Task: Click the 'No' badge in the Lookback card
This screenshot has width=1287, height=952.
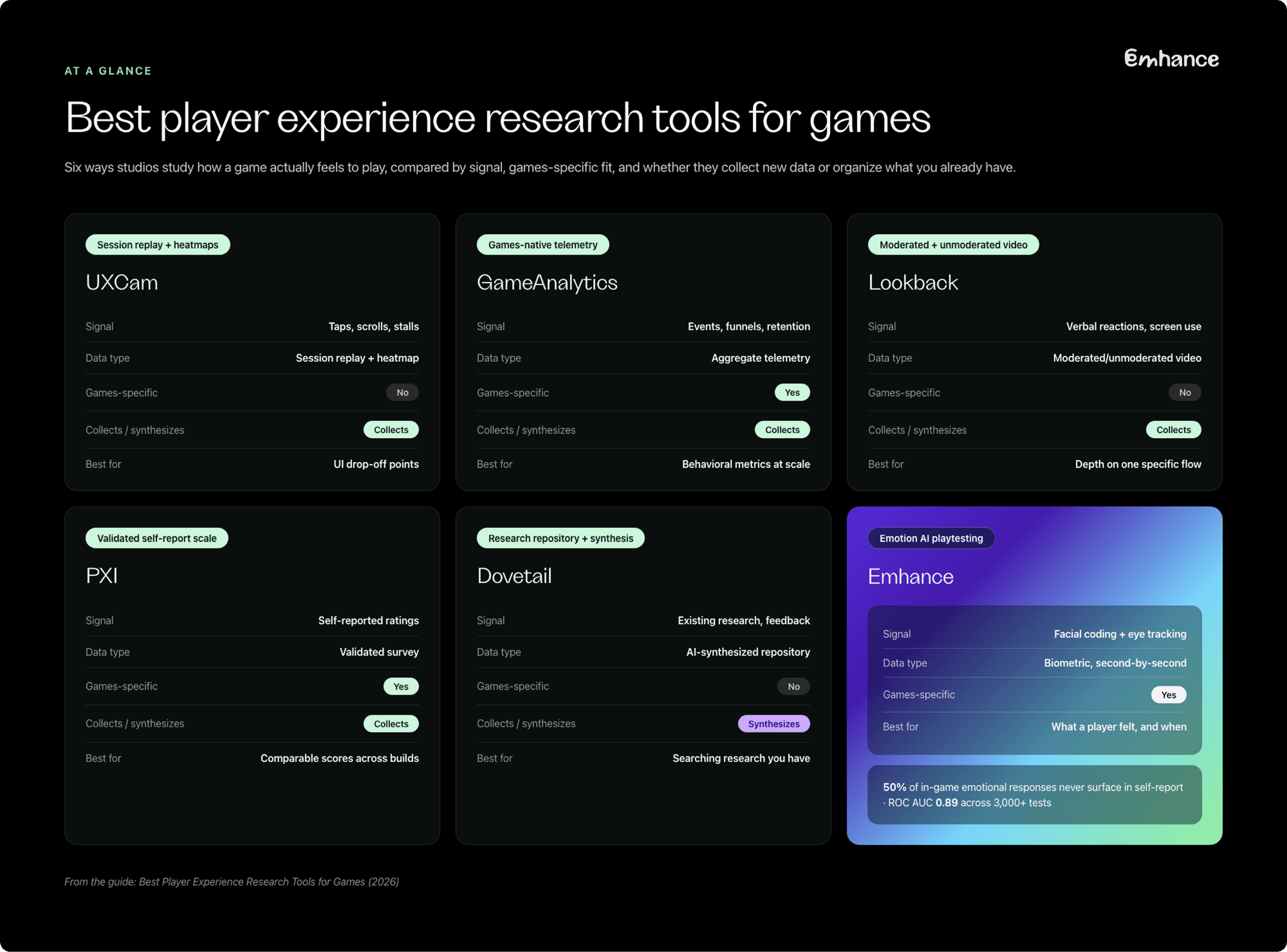Action: (1185, 392)
